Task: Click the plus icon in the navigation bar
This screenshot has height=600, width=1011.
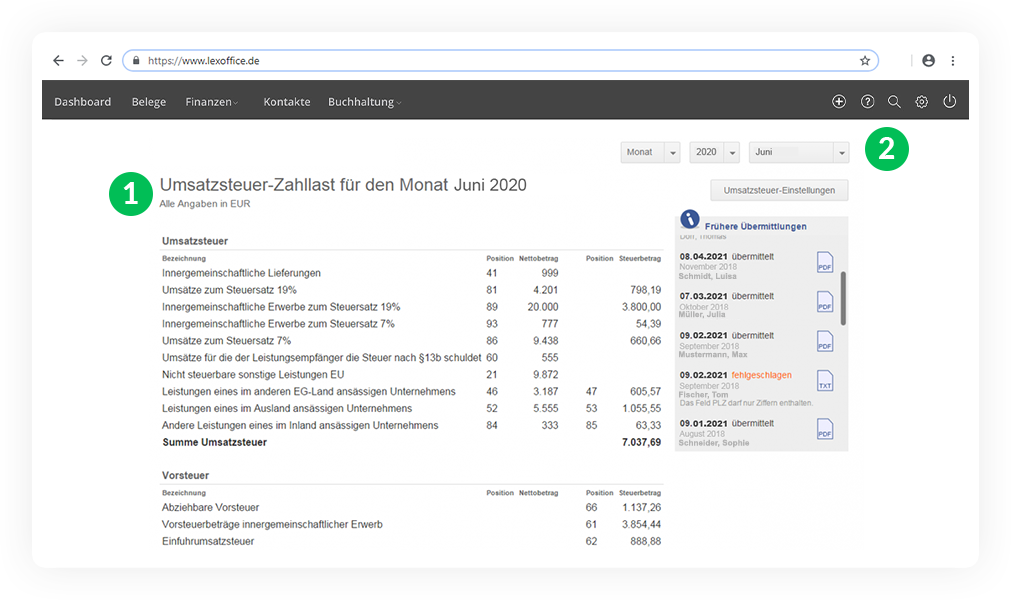Action: [839, 101]
